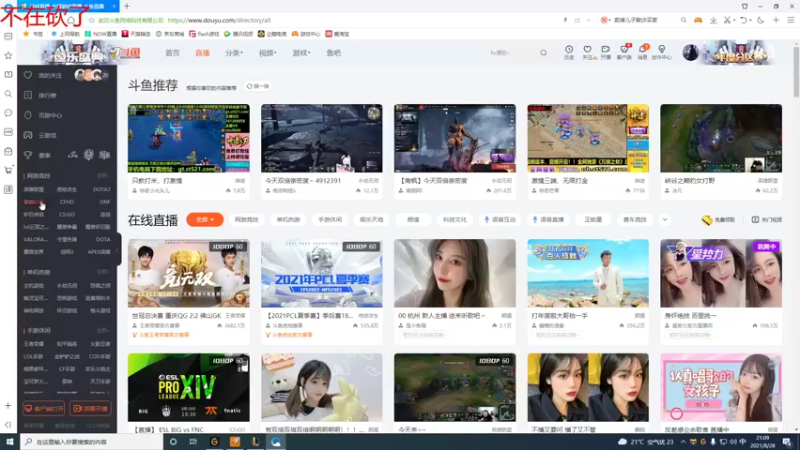Toggle the browser night mode moon icon

click(761, 20)
